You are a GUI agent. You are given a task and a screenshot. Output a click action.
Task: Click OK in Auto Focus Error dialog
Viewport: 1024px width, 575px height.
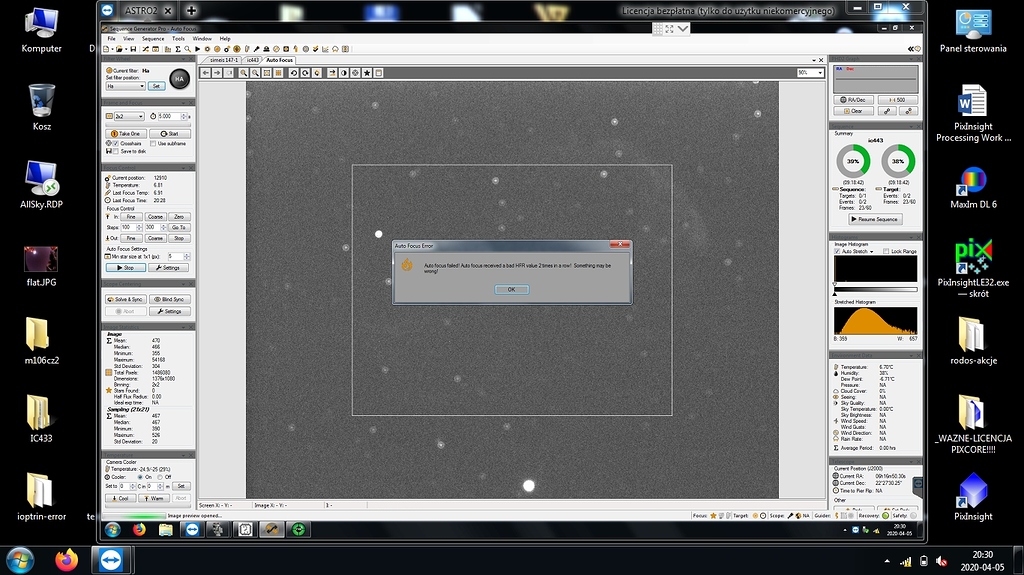coord(511,289)
